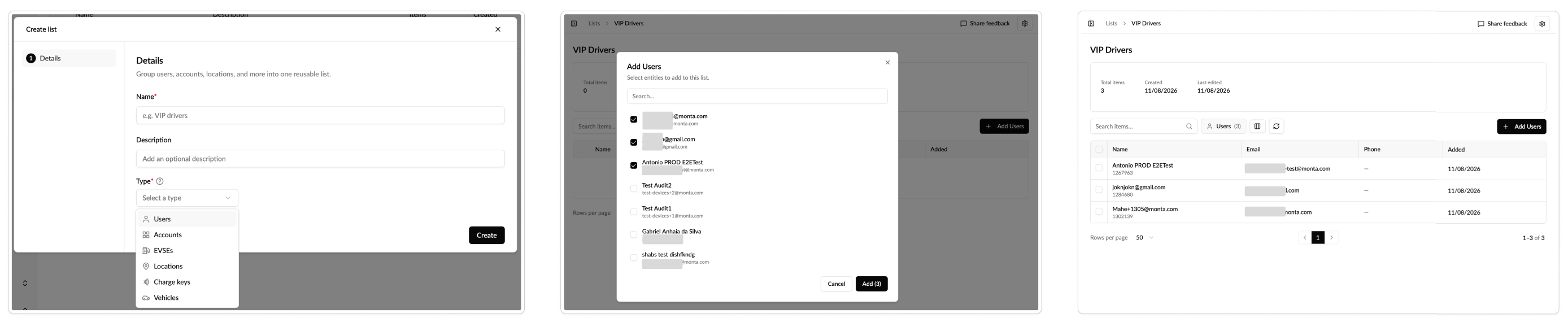The image size is (1568, 322).
Task: Click the Add (3) button
Action: point(872,284)
